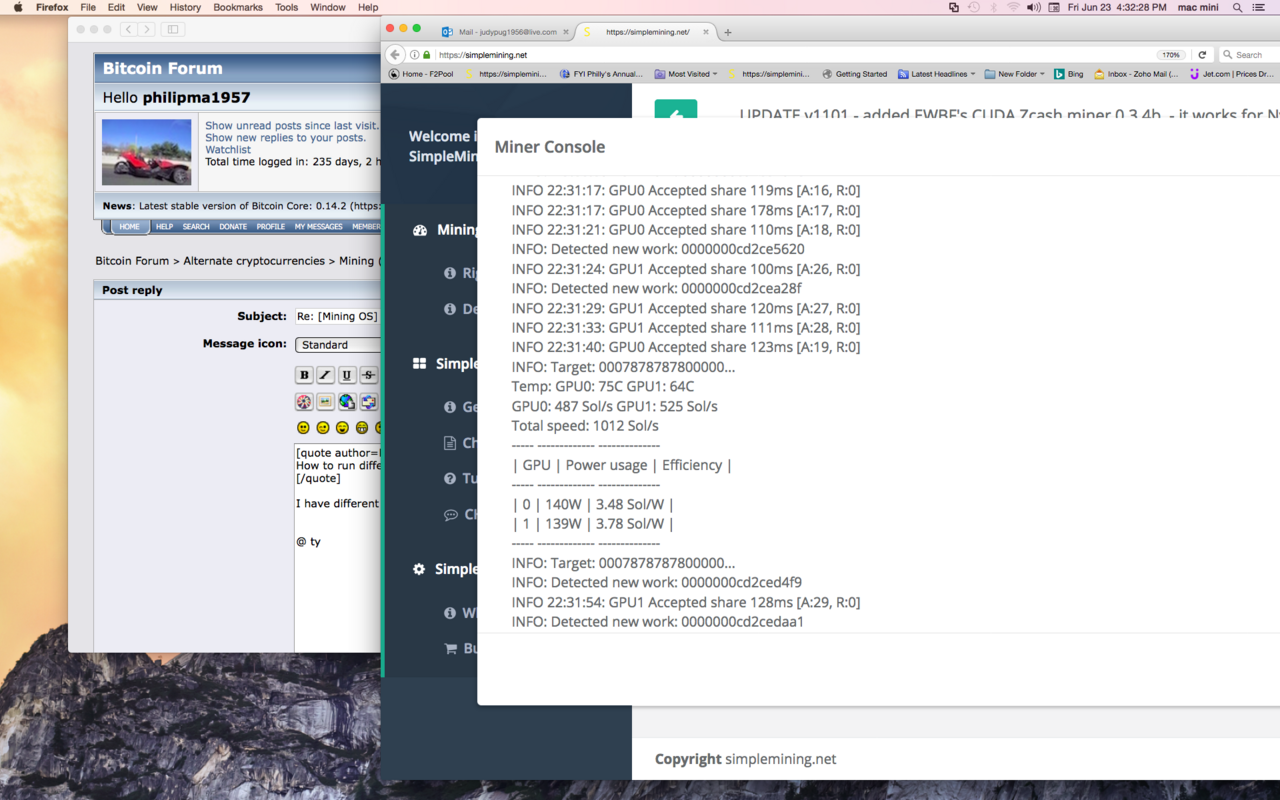Viewport: 1280px width, 800px height.
Task: Apply Underline formatting in forum post editor
Action: [347, 375]
